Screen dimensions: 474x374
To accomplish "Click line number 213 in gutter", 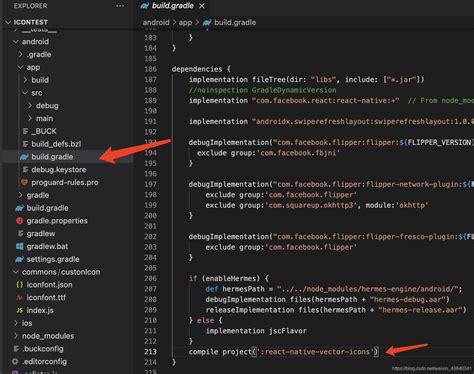I will [x=150, y=352].
